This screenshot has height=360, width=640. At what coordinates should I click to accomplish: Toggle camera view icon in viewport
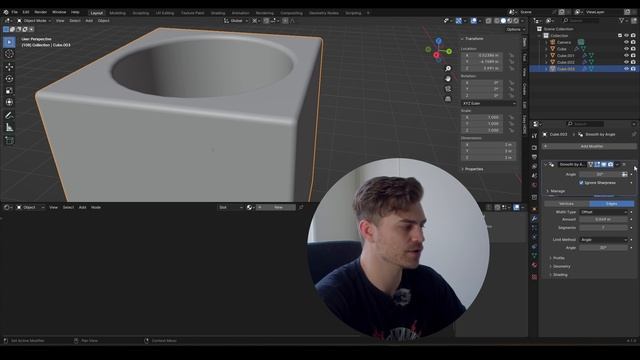[448, 89]
